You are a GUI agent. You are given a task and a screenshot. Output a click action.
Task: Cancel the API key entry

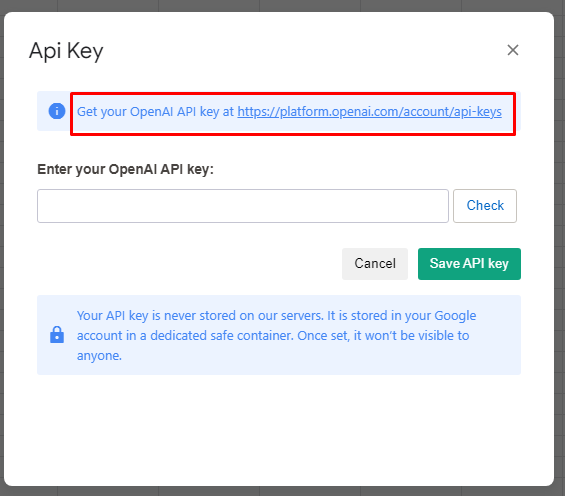pos(375,264)
